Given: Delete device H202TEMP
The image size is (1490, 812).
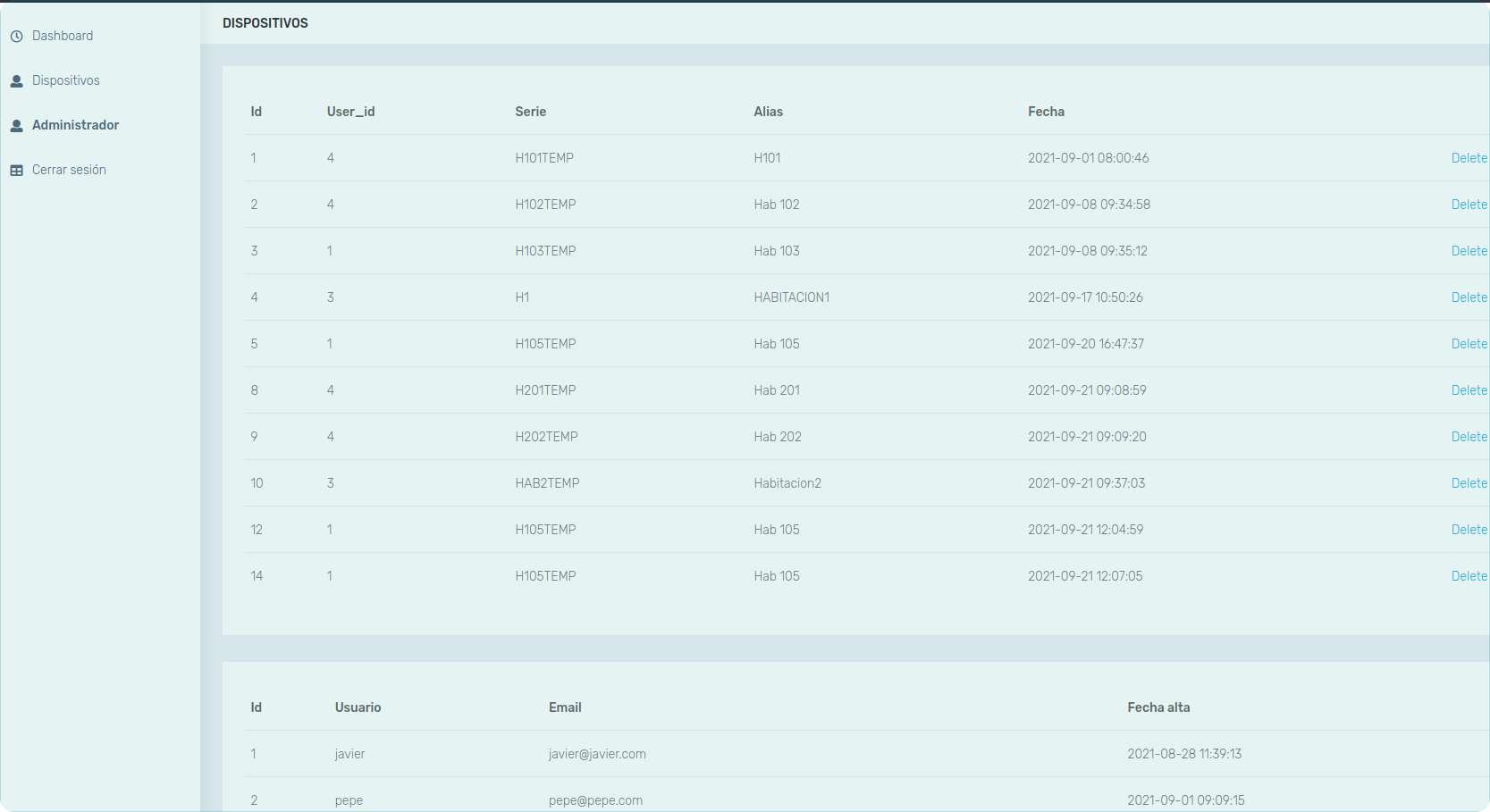Looking at the screenshot, I should [x=1469, y=437].
